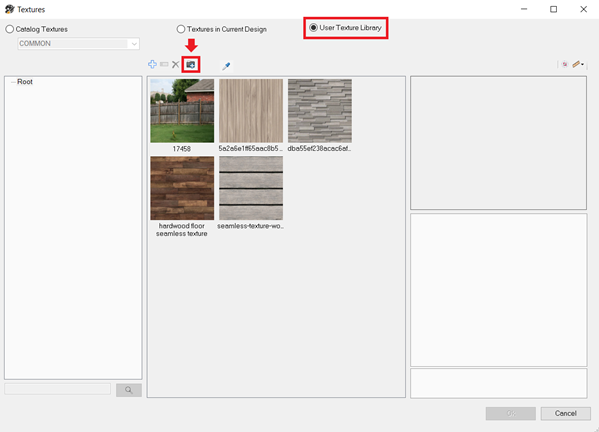This screenshot has height=432, width=599.
Task: Click the import texture image icon
Action: pyautogui.click(x=191, y=65)
